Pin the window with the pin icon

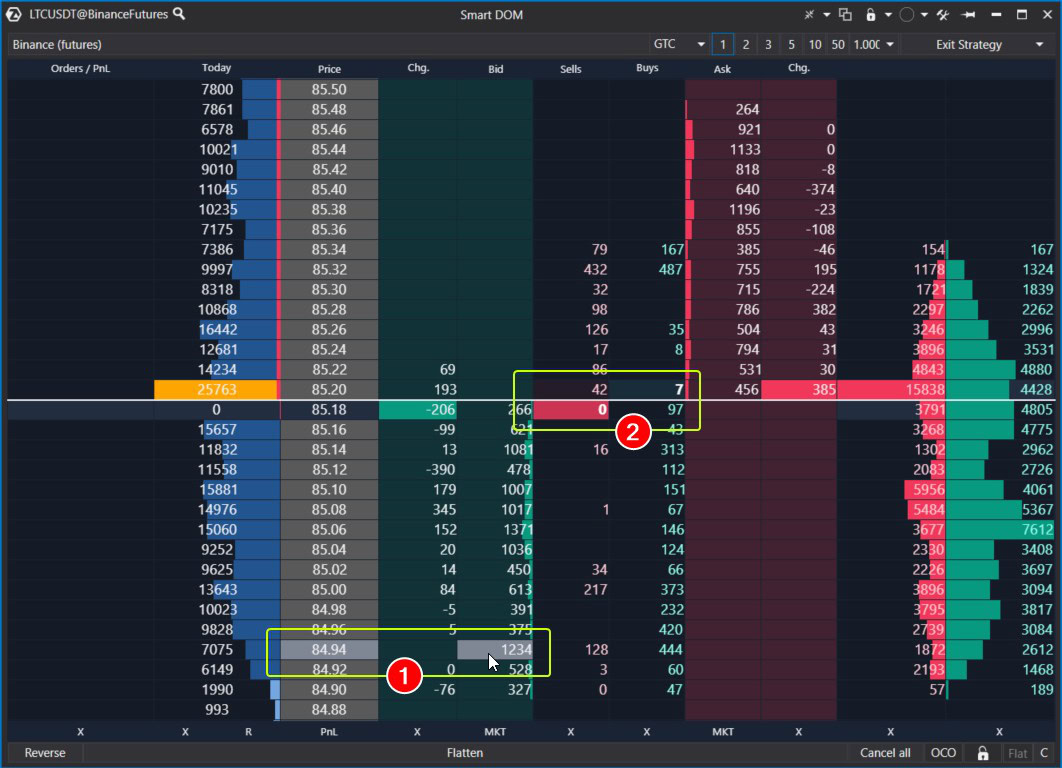click(x=968, y=15)
